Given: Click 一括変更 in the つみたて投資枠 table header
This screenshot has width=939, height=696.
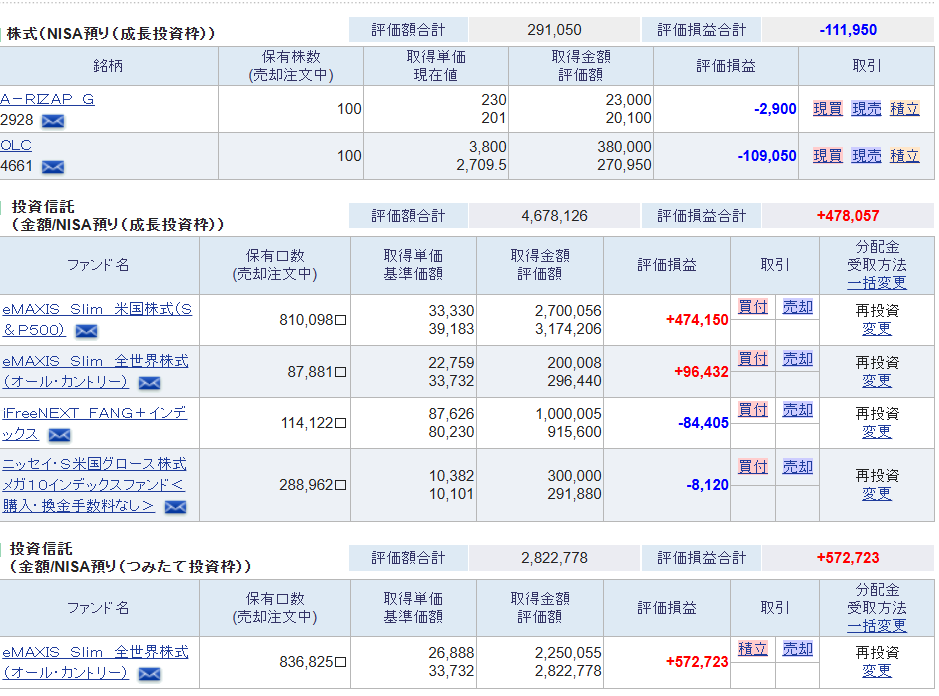Looking at the screenshot, I should click(x=876, y=626).
